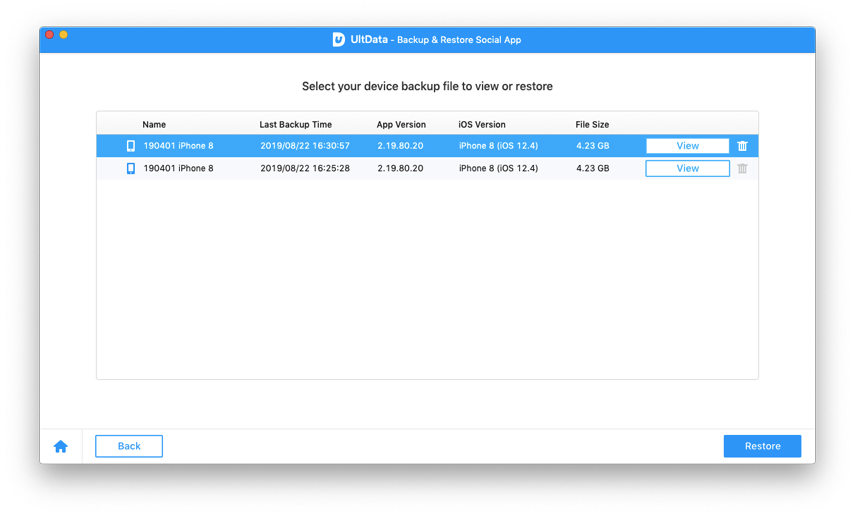The width and height of the screenshot is (855, 516).
Task: View the 16:30:57 backup
Action: click(x=688, y=146)
